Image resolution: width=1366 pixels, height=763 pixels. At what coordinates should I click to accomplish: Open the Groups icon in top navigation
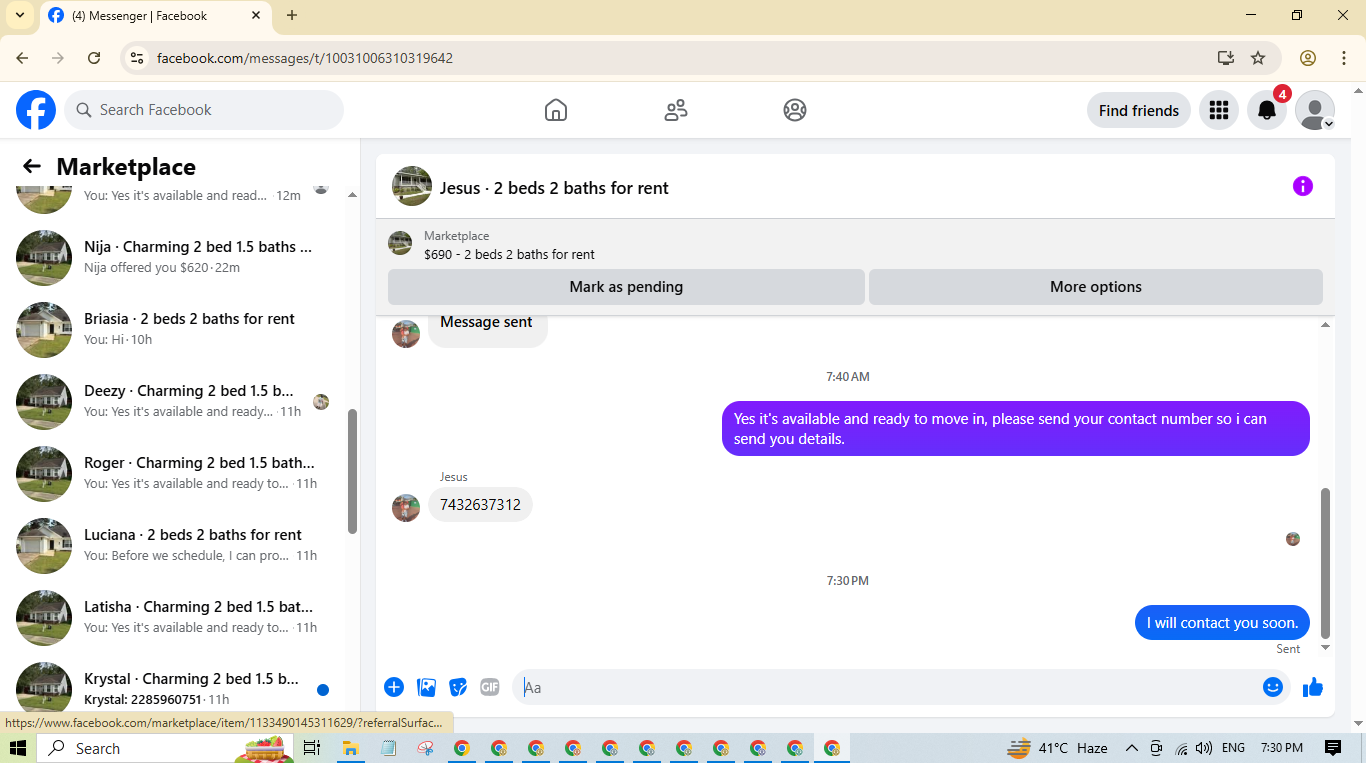tap(795, 110)
